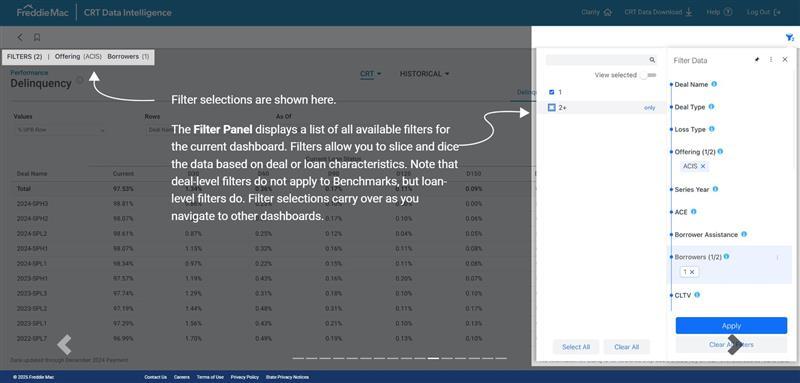Check the '2+' borrowers checkbox
The width and height of the screenshot is (800, 383).
coord(552,108)
